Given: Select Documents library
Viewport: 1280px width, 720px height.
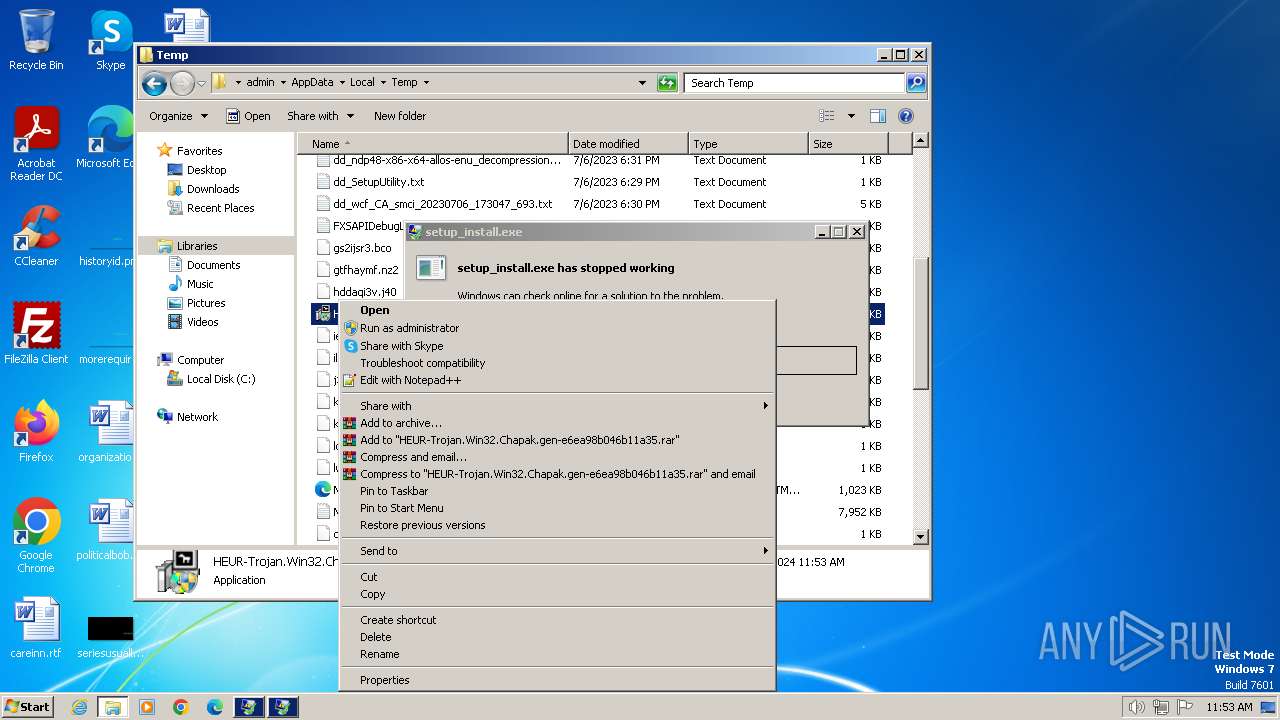Looking at the screenshot, I should [x=213, y=265].
